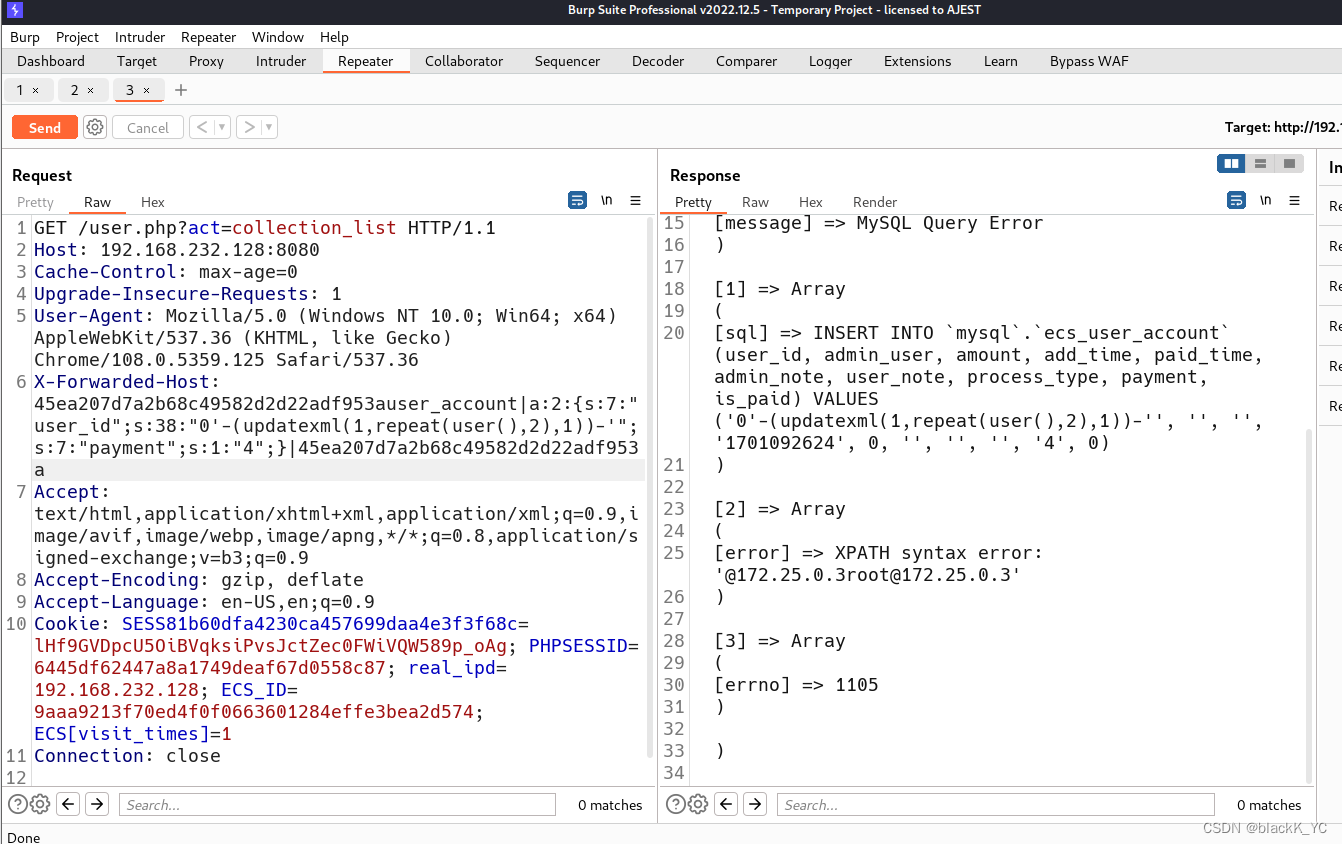Go forward to next request arrow
The height and width of the screenshot is (844, 1342).
pyautogui.click(x=249, y=127)
